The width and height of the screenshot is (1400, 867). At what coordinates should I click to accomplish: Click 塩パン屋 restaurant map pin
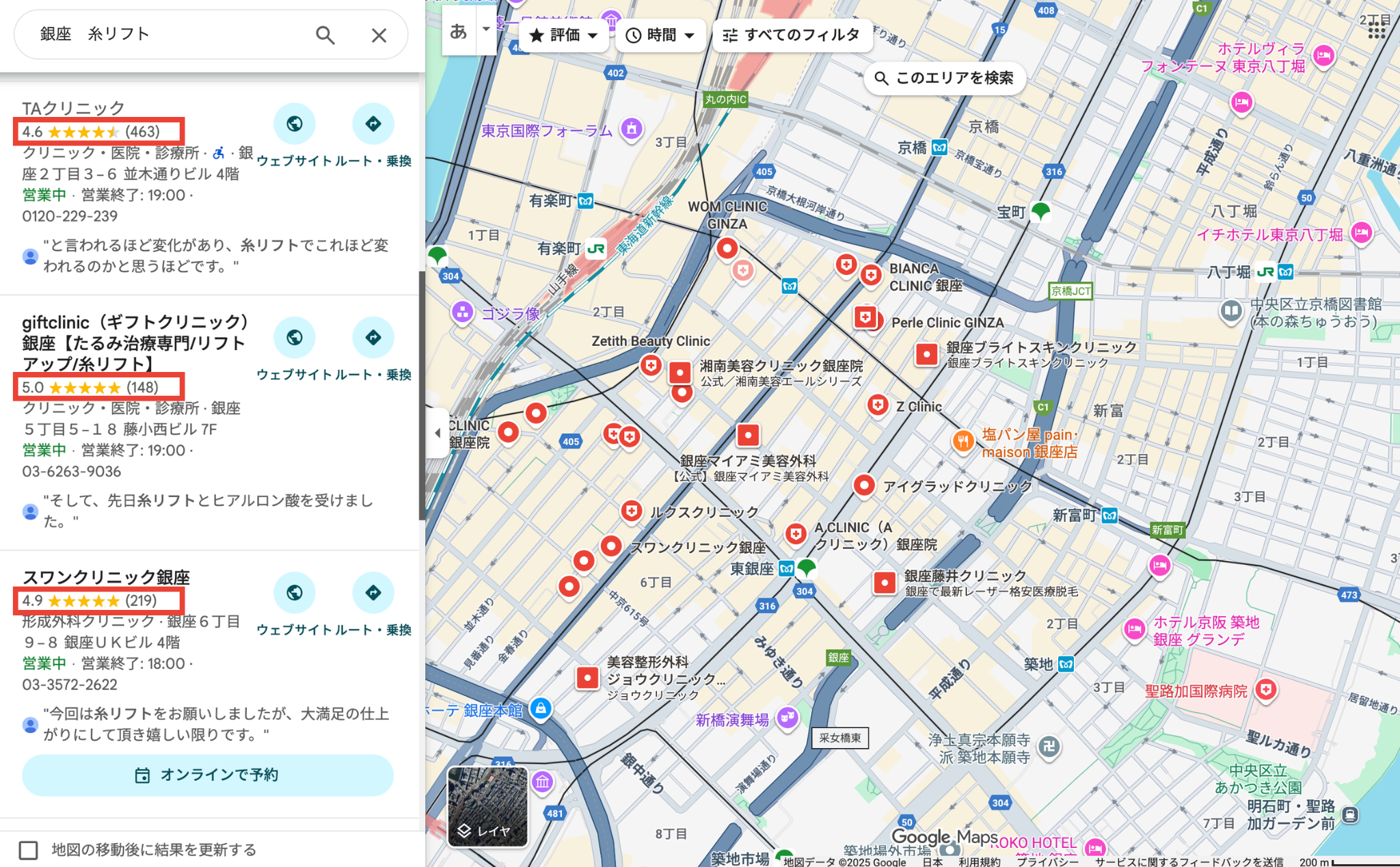point(963,441)
